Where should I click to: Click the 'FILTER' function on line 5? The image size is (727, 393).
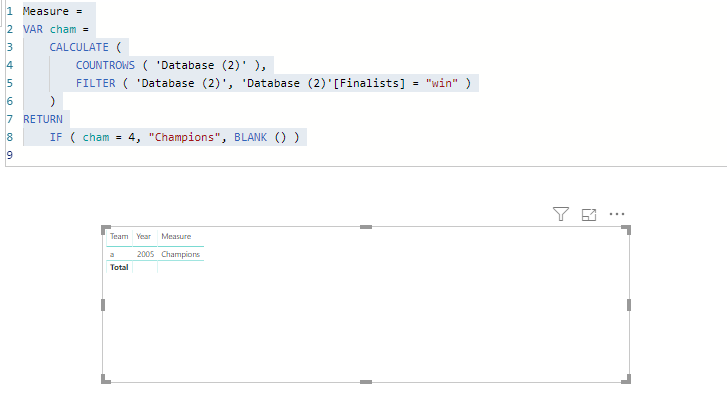point(96,83)
